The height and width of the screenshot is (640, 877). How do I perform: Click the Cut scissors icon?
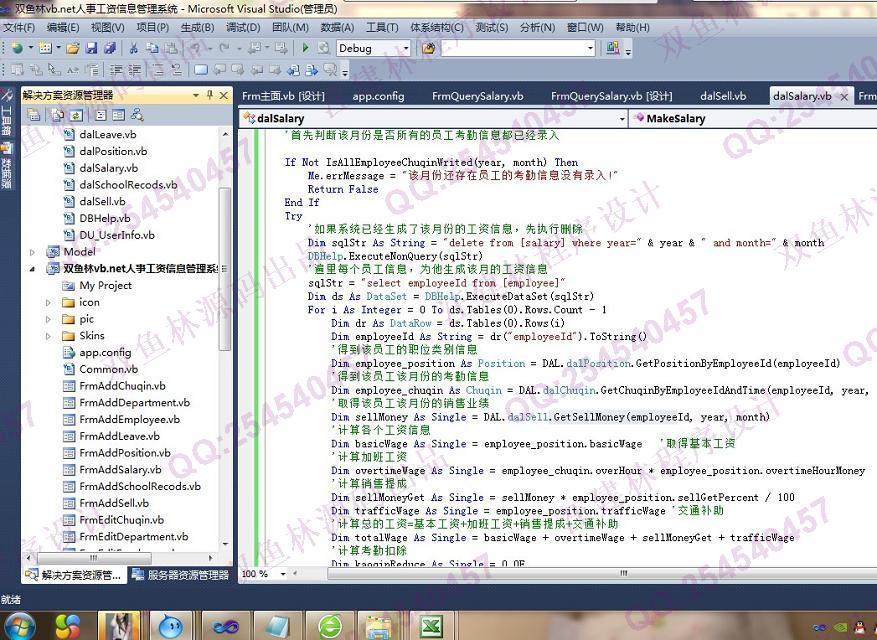pos(134,49)
